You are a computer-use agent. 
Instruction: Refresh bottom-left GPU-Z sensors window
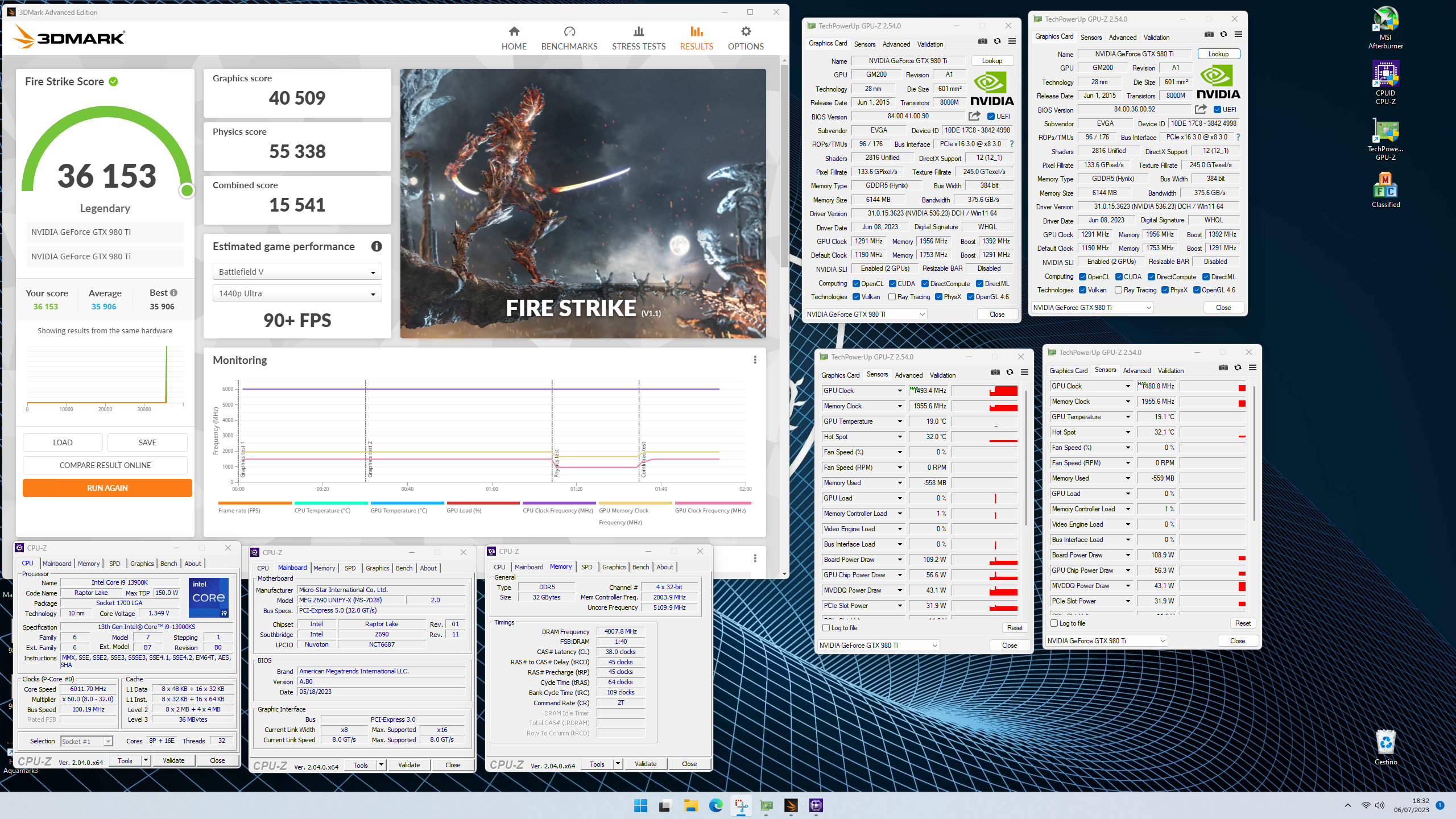click(1010, 372)
